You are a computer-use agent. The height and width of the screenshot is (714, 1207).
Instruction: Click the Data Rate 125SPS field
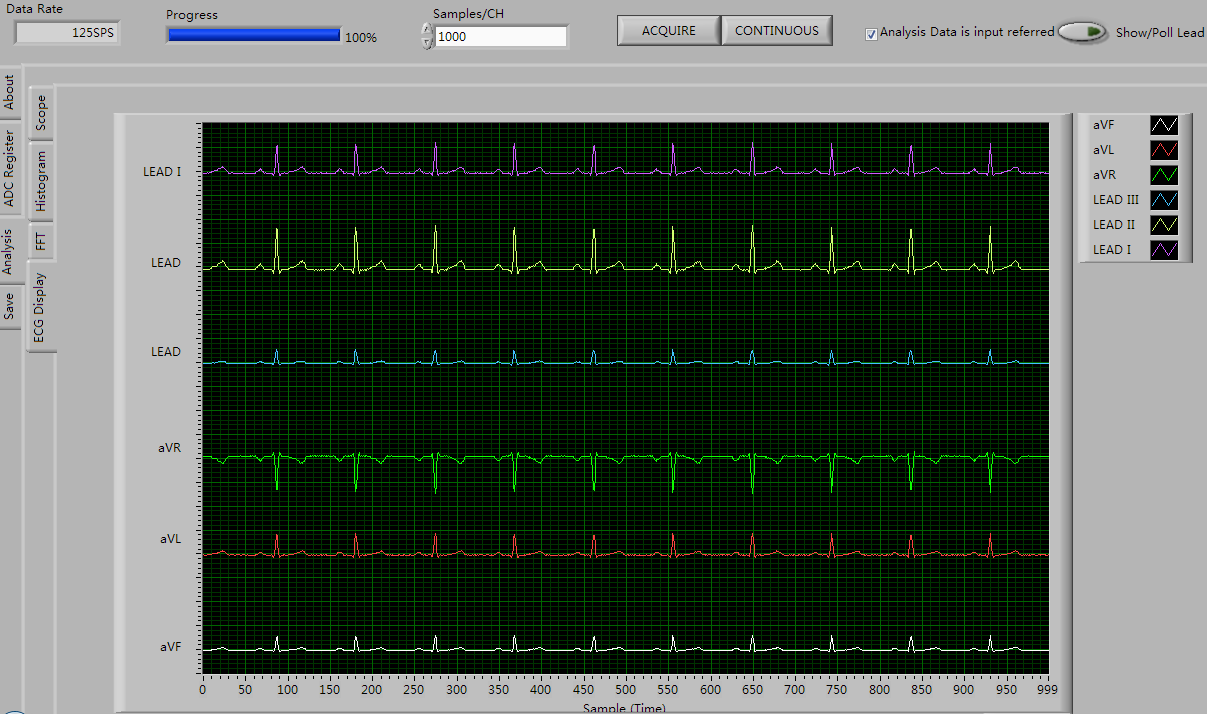coord(66,32)
